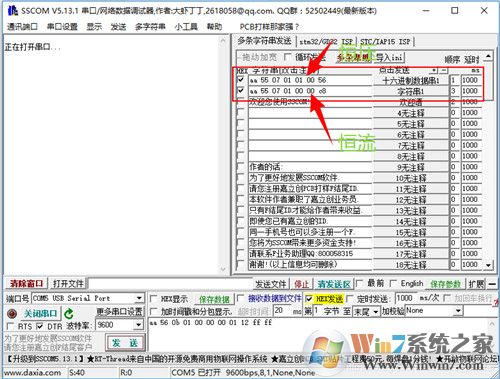
Task: Click the 停止 button
Action: point(301,284)
